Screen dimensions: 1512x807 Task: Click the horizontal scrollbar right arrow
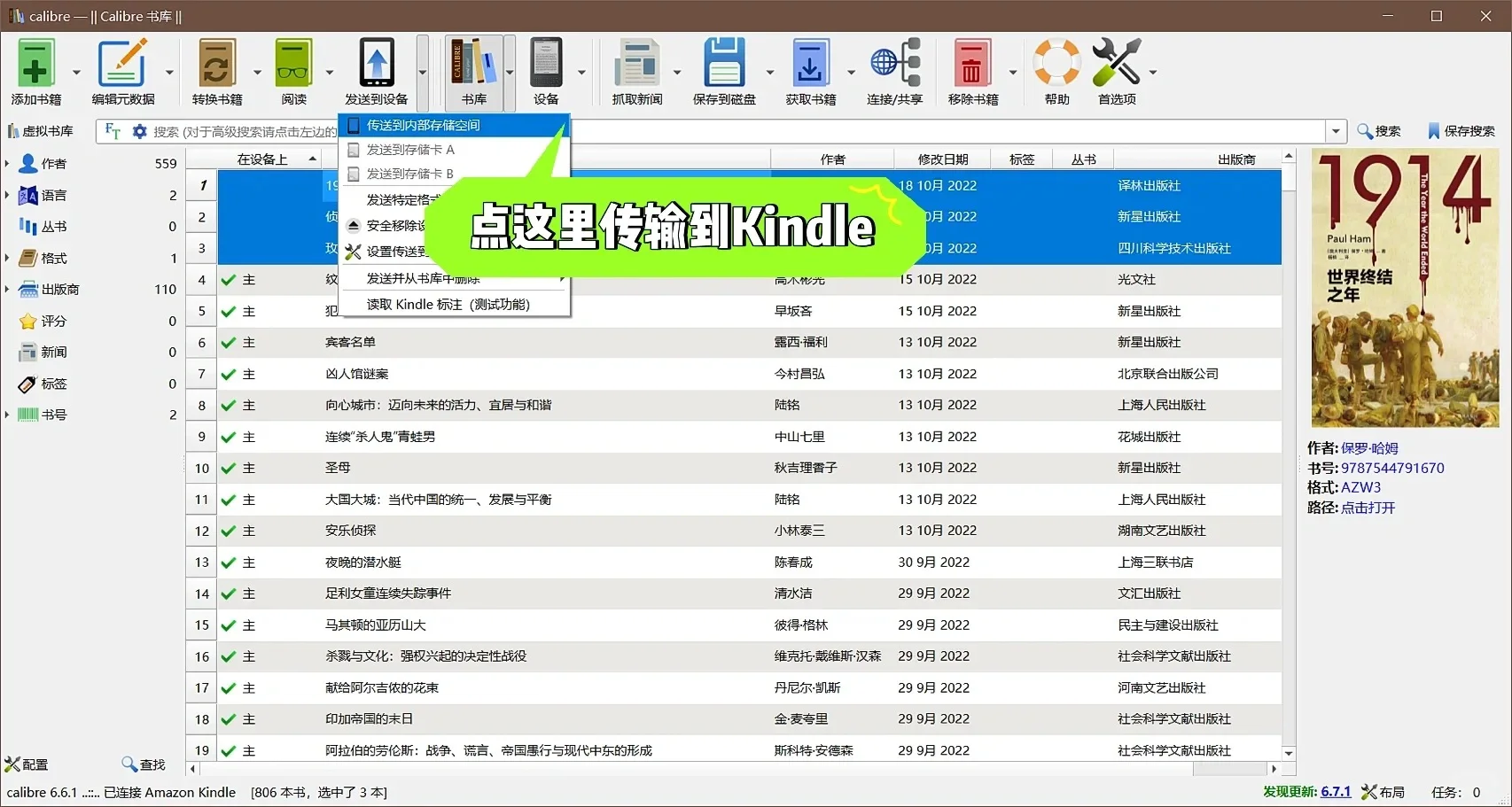[1274, 768]
